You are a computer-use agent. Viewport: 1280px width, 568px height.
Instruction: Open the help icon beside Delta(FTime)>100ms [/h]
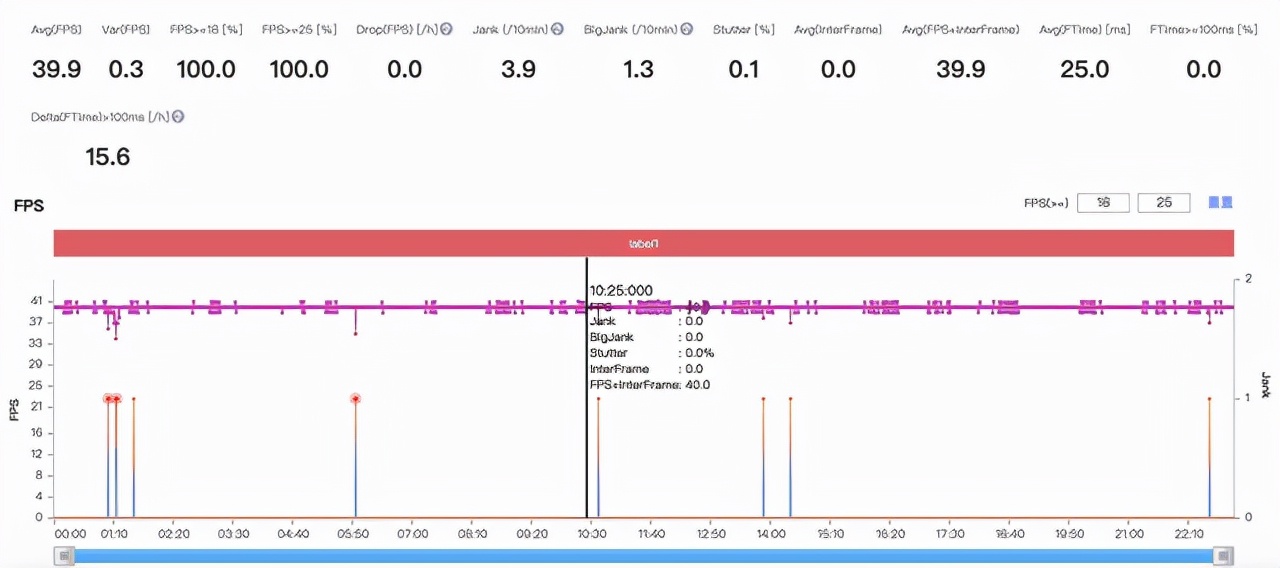[178, 116]
